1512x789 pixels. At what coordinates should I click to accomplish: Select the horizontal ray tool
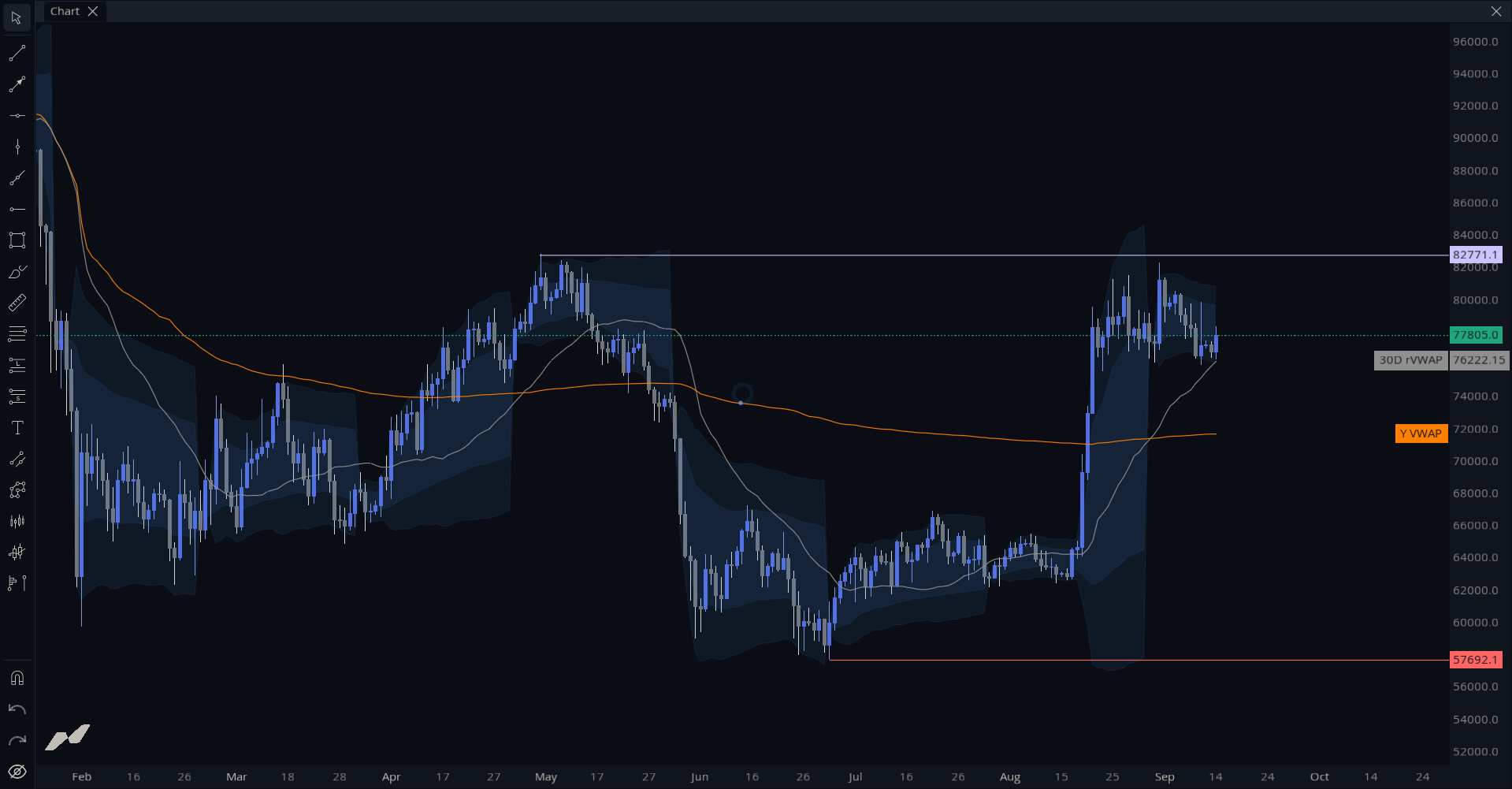point(17,209)
